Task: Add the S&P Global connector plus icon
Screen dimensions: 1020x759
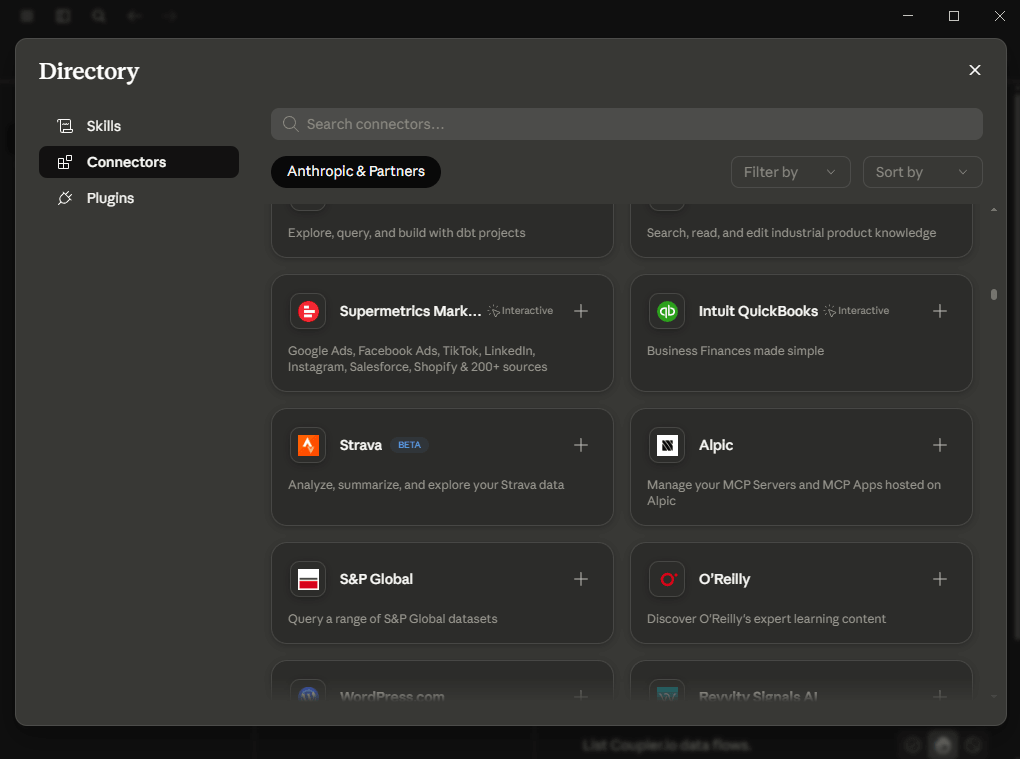Action: 580,579
